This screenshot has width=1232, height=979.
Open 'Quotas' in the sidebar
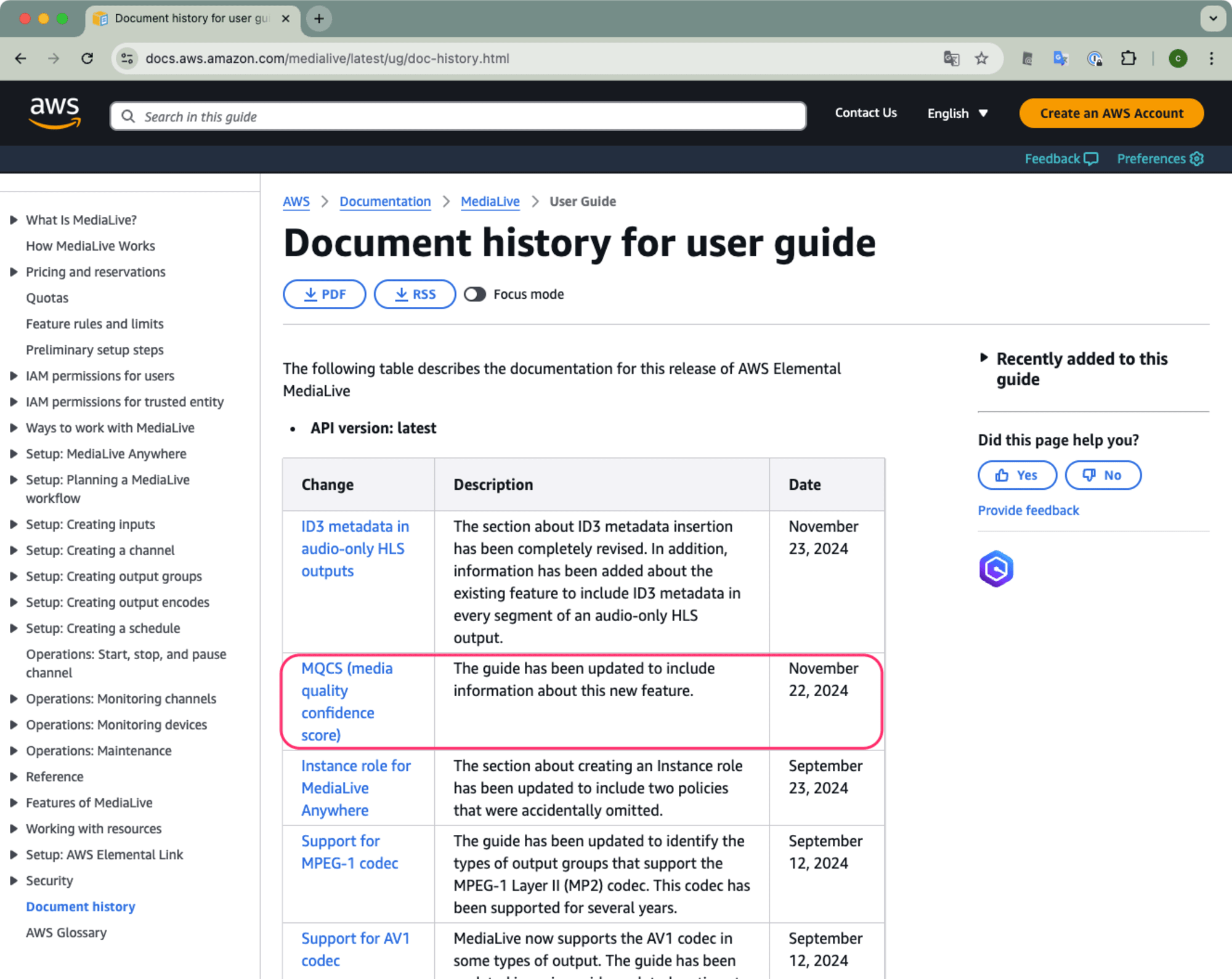47,298
